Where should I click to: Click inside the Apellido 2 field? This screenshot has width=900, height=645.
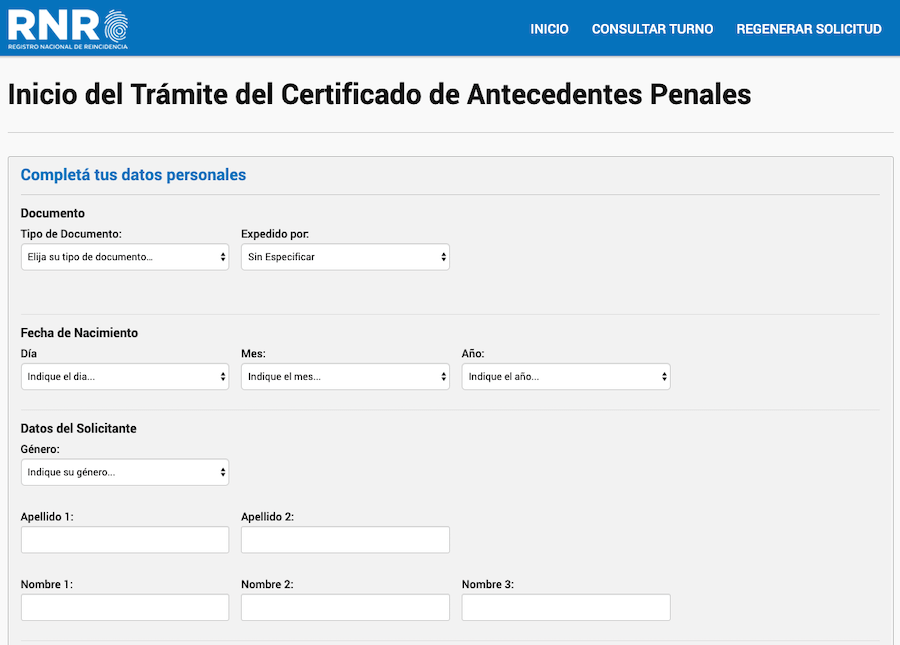tap(344, 539)
